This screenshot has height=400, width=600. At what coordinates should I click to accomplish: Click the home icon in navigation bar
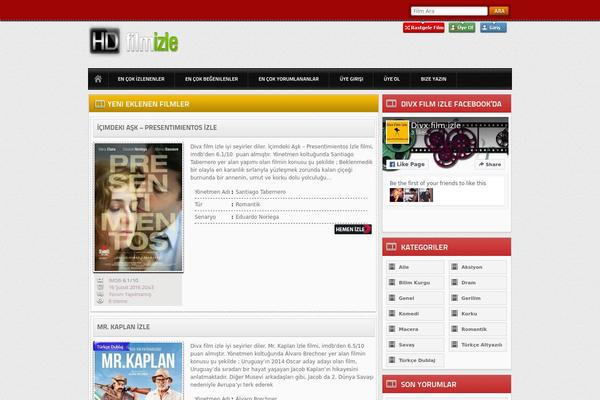click(98, 79)
